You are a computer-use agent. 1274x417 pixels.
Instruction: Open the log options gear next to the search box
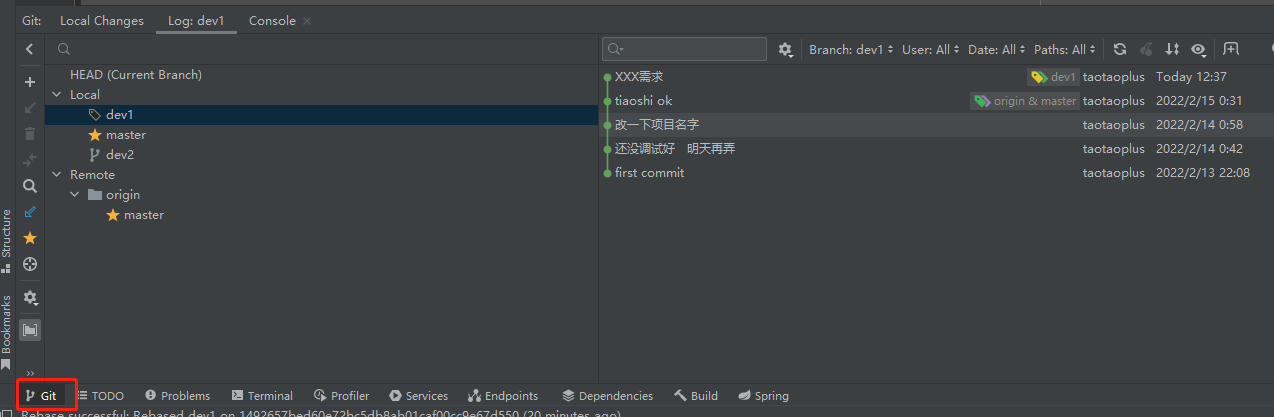click(x=786, y=49)
